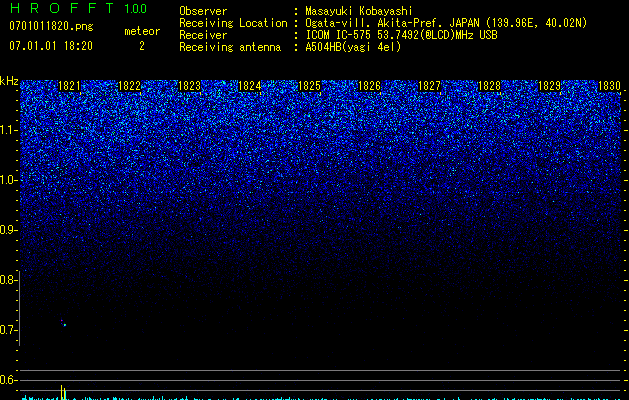The width and height of the screenshot is (629, 400).
Task: Click the 1827 time marker
Action: coord(429,86)
